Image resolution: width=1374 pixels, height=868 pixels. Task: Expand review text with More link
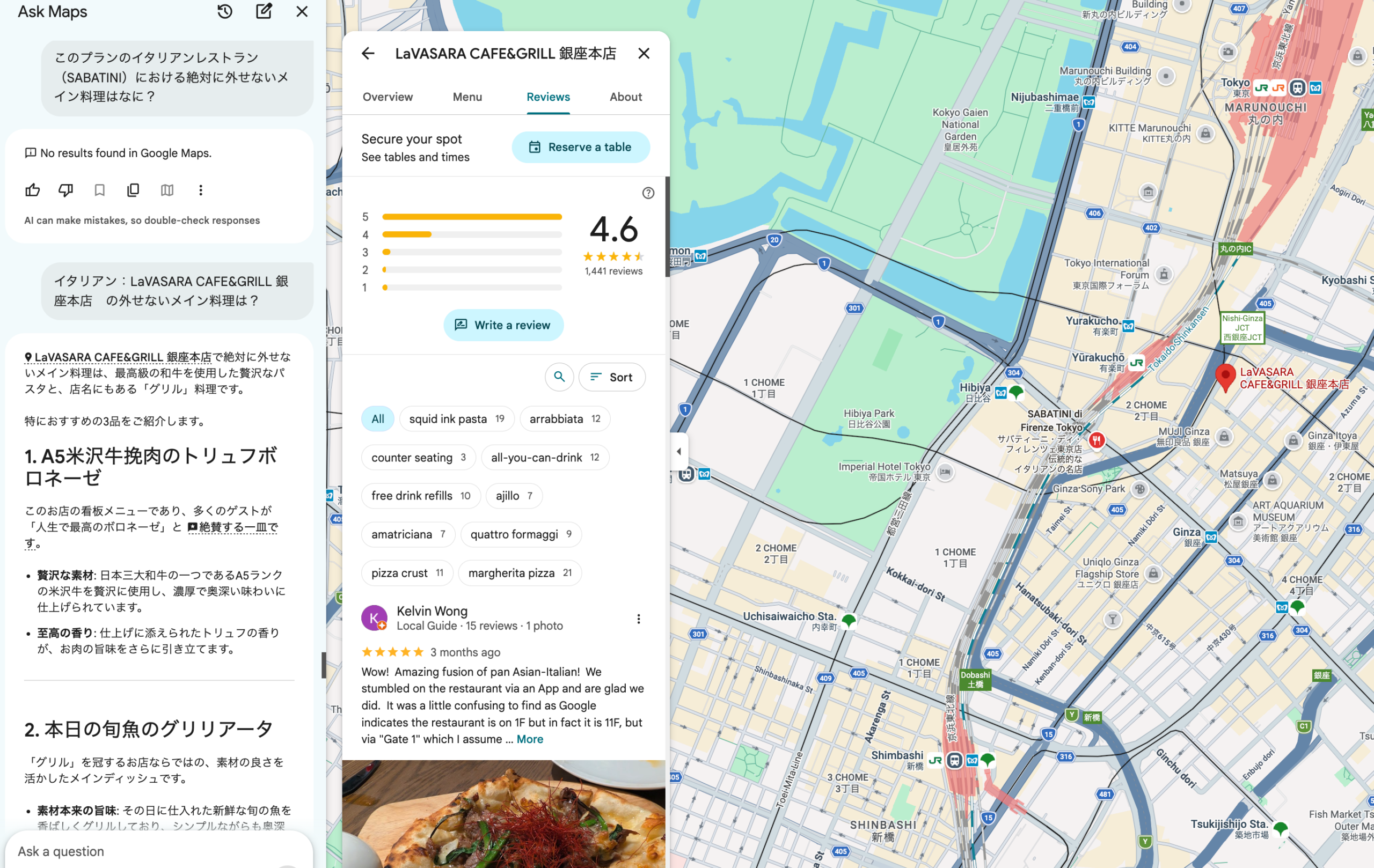coord(530,739)
